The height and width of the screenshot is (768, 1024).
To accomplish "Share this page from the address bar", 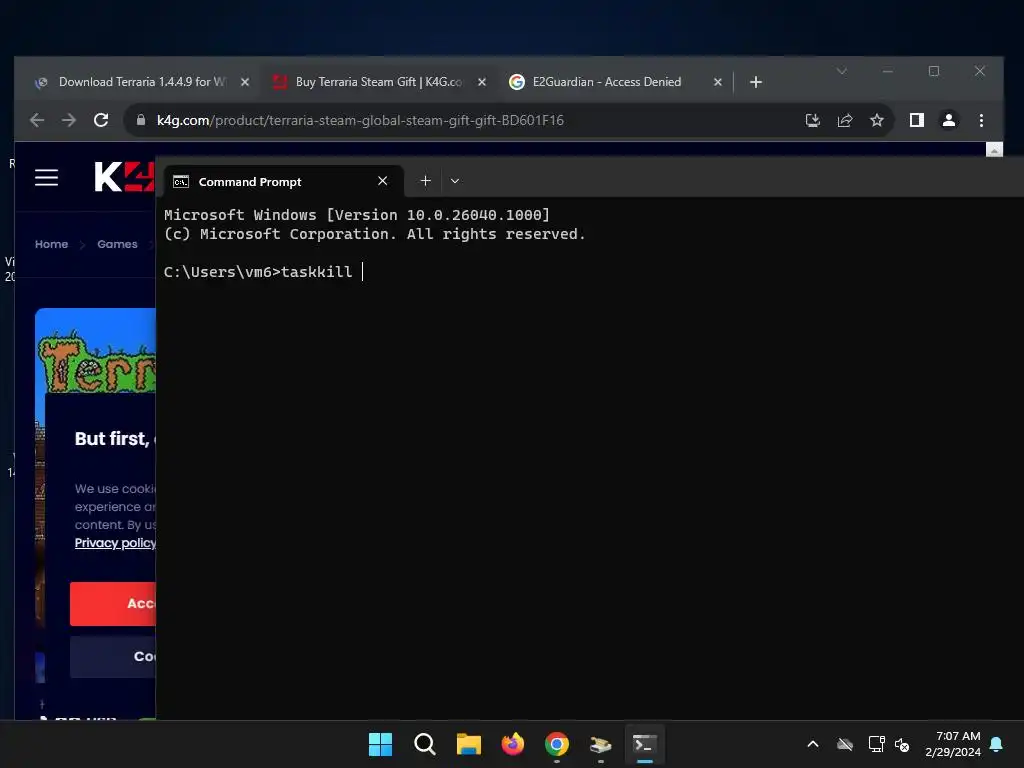I will 844,120.
